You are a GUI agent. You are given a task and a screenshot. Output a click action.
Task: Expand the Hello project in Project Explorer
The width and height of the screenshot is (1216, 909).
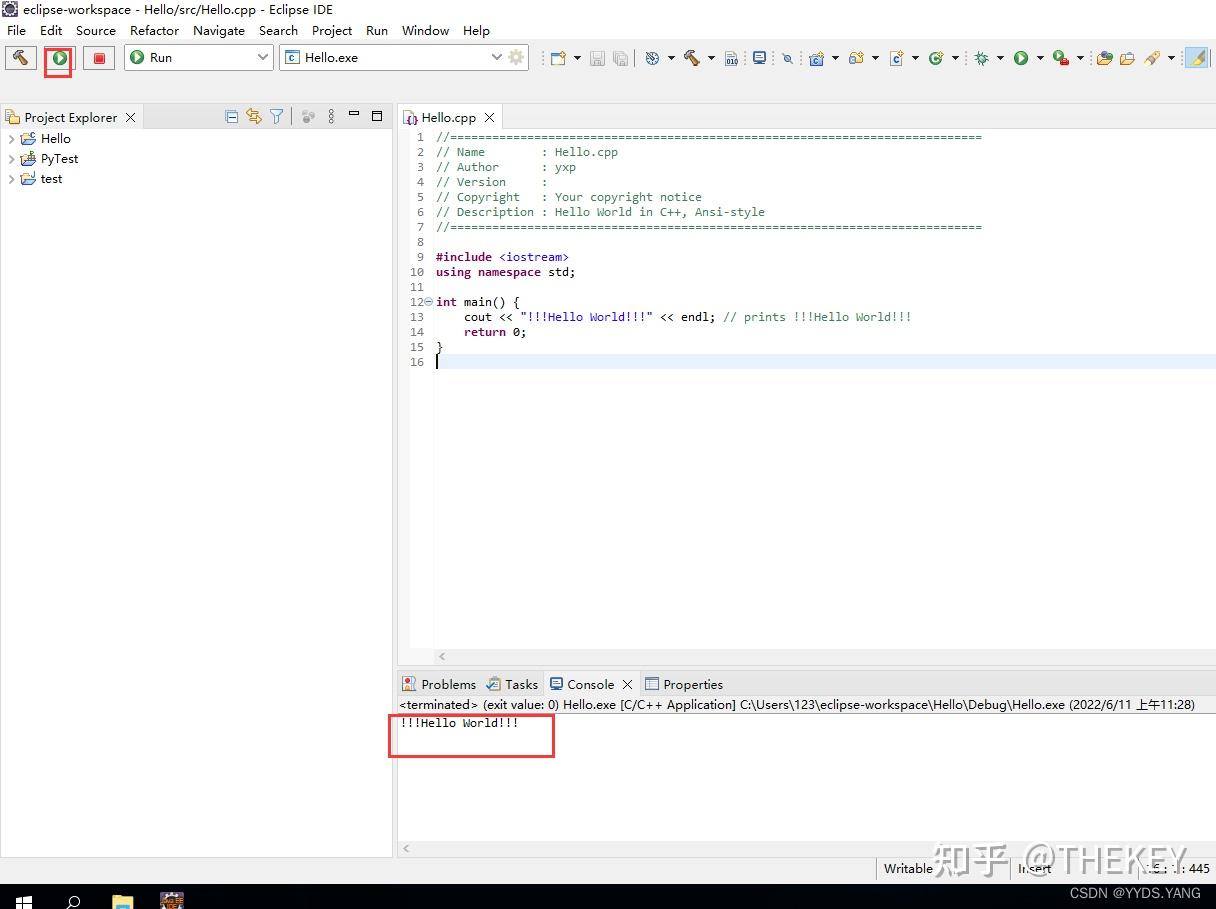coord(10,138)
